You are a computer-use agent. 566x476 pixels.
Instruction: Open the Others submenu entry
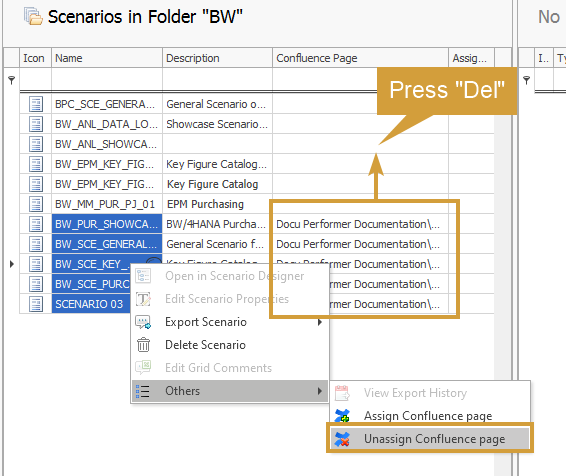click(x=230, y=391)
